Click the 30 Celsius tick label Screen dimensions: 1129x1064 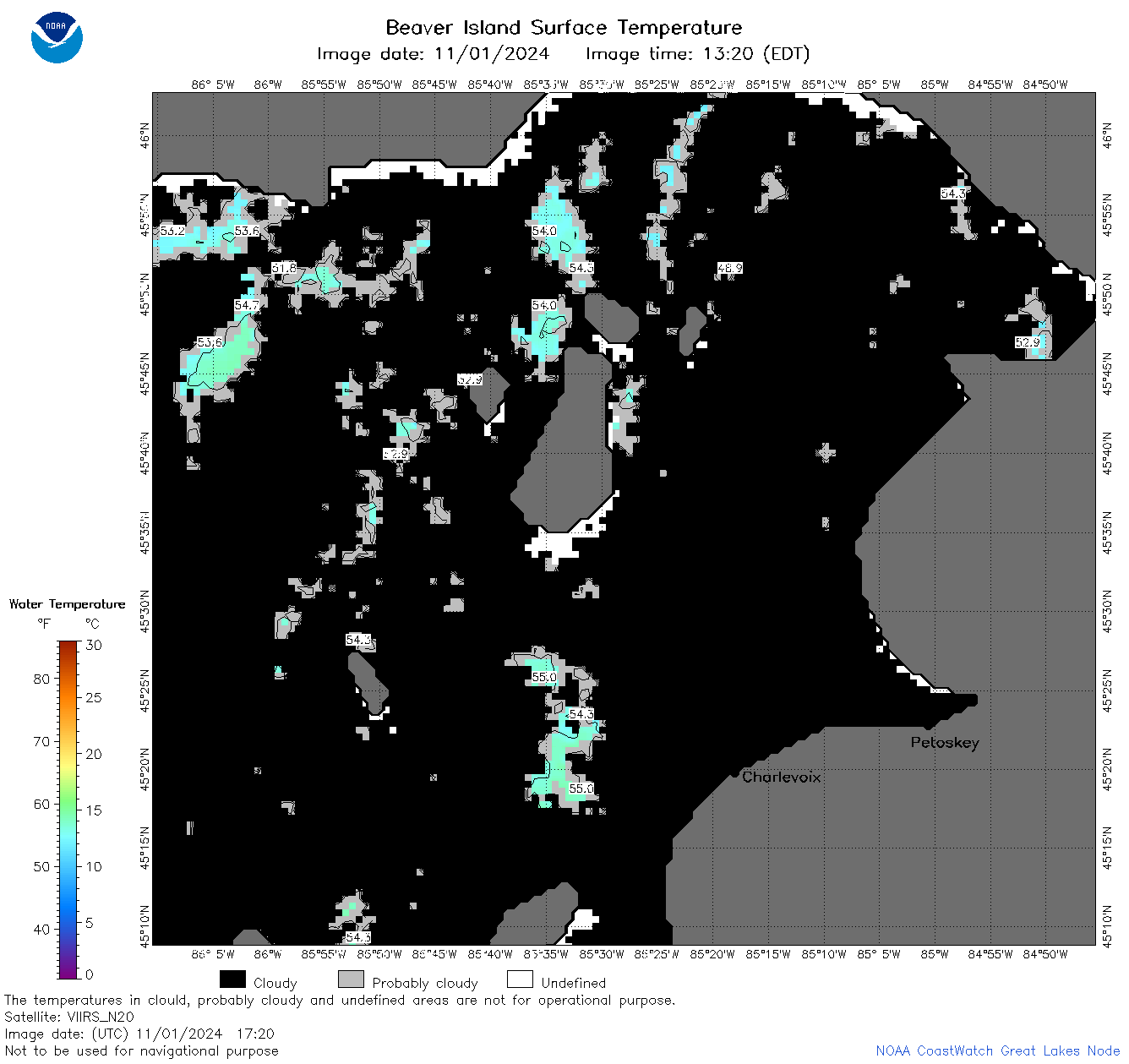point(94,645)
